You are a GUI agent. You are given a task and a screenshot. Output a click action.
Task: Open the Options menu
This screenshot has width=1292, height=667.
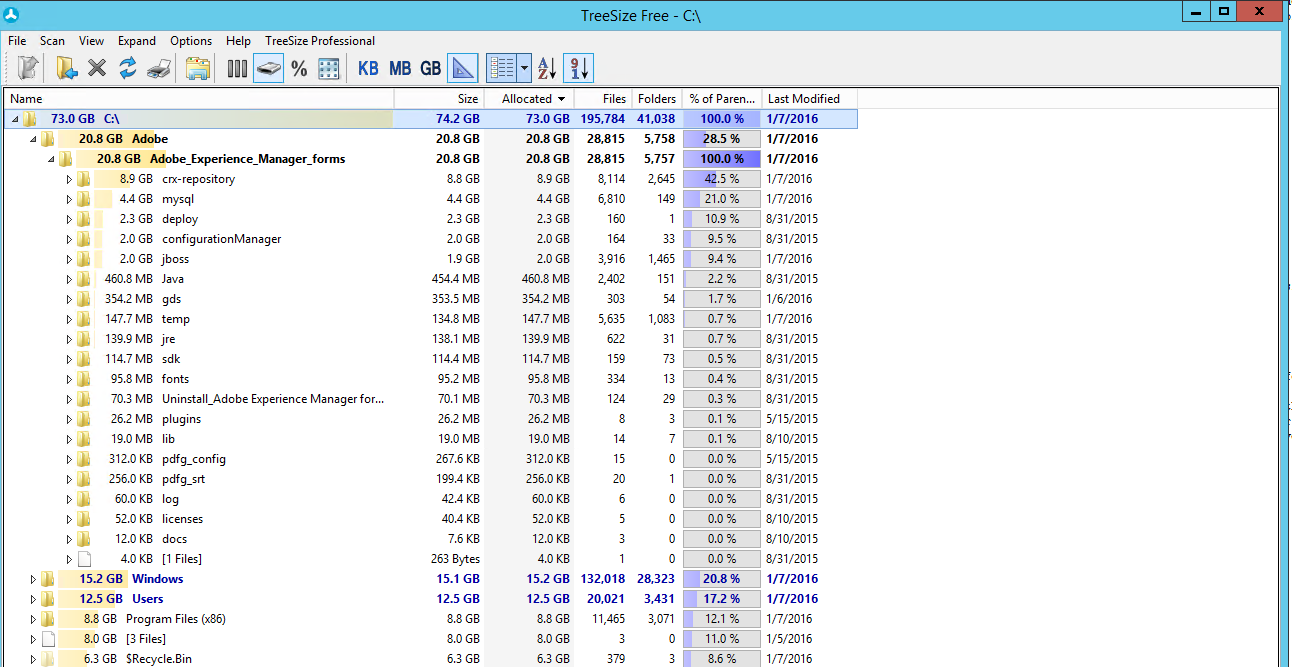click(x=190, y=41)
